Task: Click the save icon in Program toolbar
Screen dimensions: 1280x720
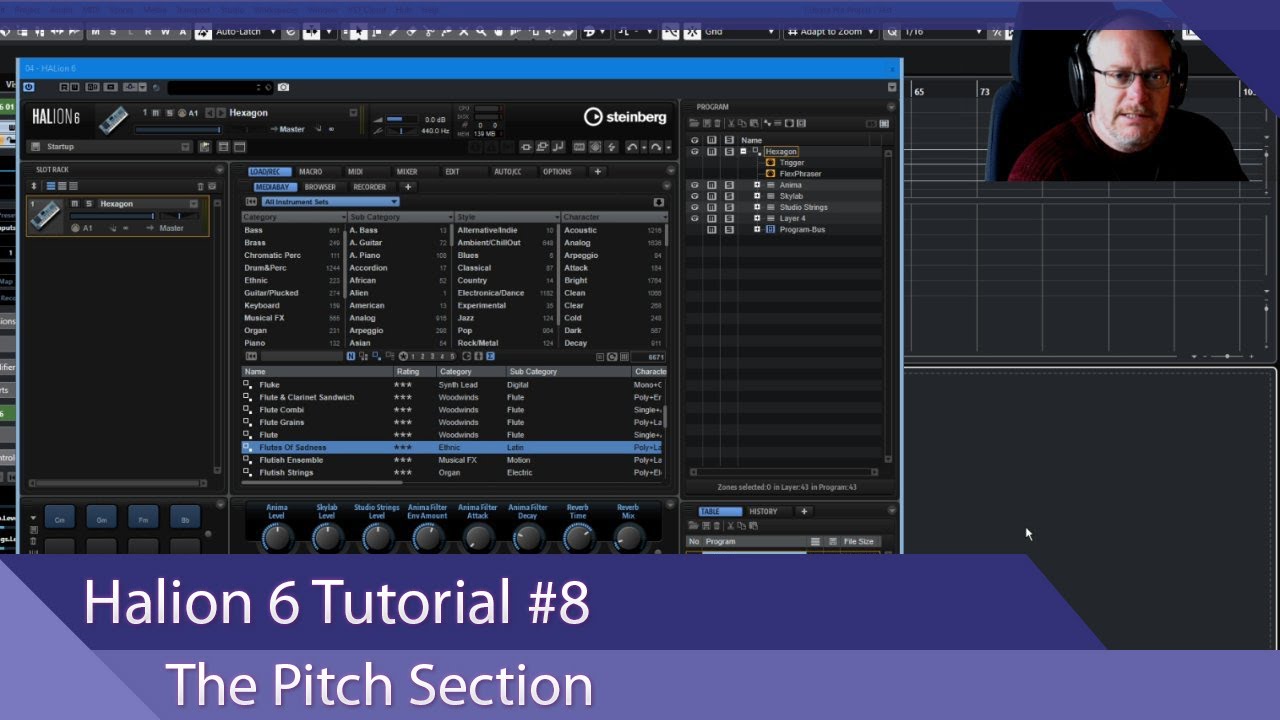Action: click(707, 123)
